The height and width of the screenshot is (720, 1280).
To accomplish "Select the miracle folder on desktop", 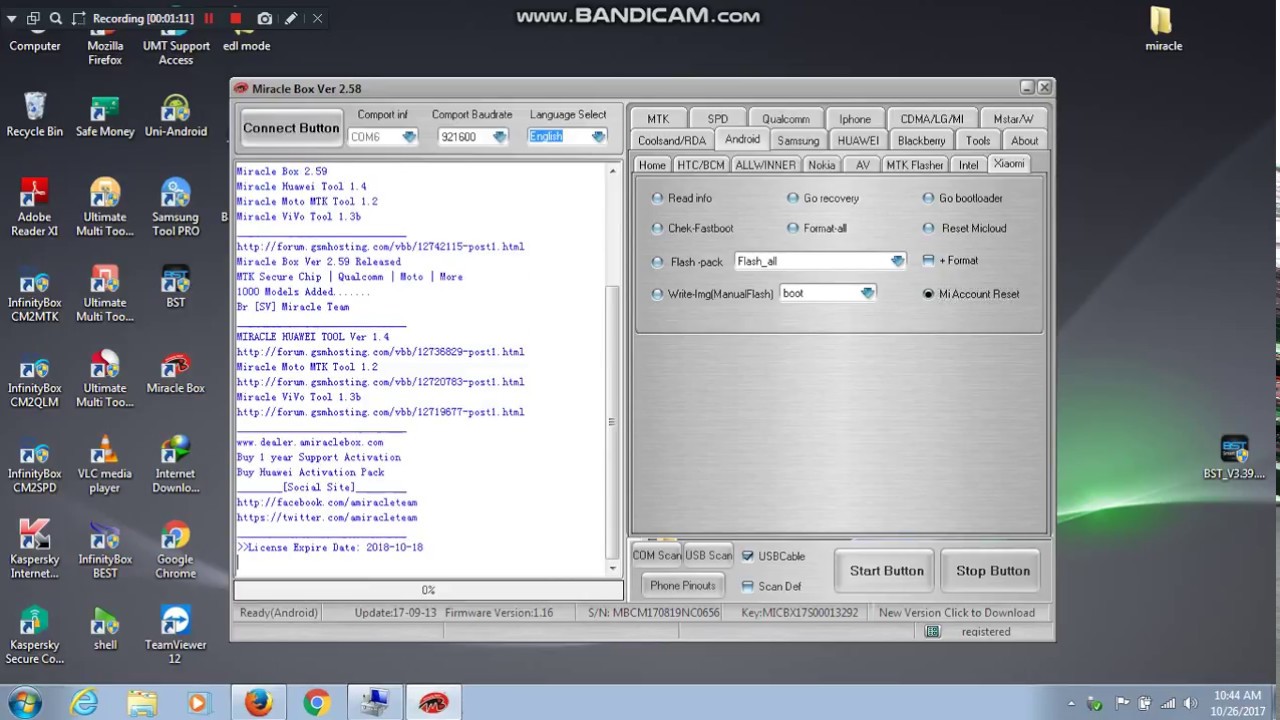I will [x=1163, y=29].
